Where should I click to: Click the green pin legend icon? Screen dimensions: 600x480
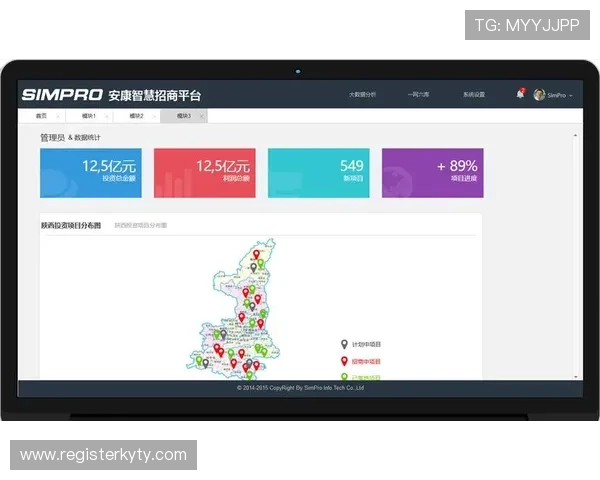click(x=344, y=377)
